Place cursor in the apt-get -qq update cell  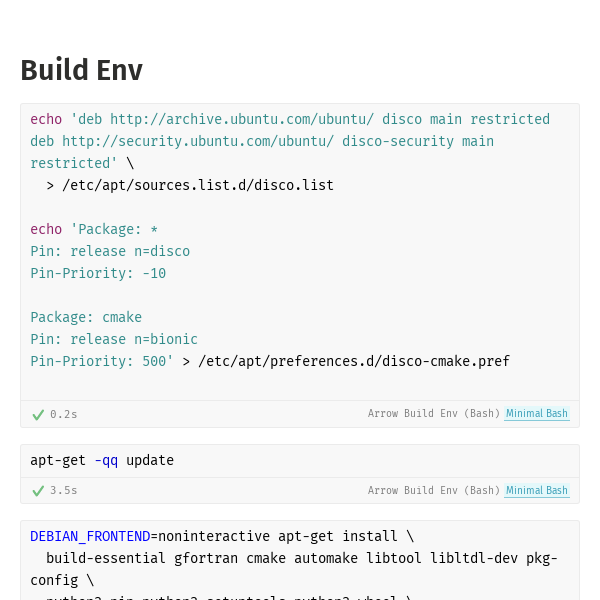[x=300, y=461]
